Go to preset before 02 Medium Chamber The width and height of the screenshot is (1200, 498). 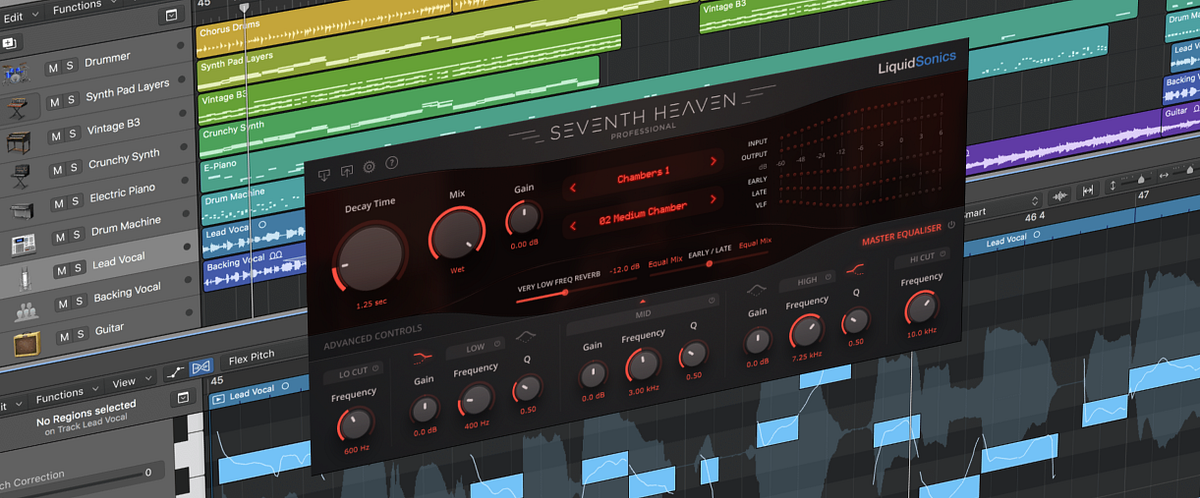[573, 225]
